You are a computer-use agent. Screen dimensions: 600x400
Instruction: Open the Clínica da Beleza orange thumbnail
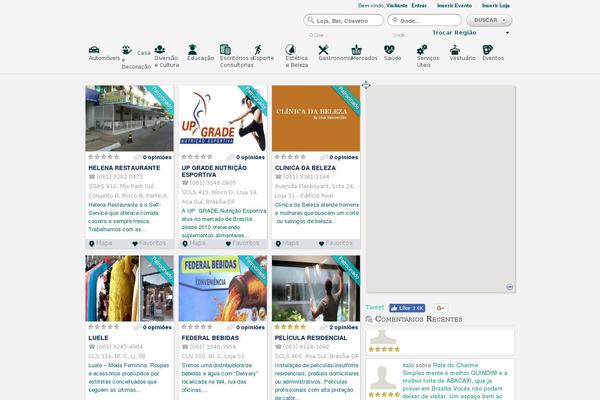coord(316,118)
